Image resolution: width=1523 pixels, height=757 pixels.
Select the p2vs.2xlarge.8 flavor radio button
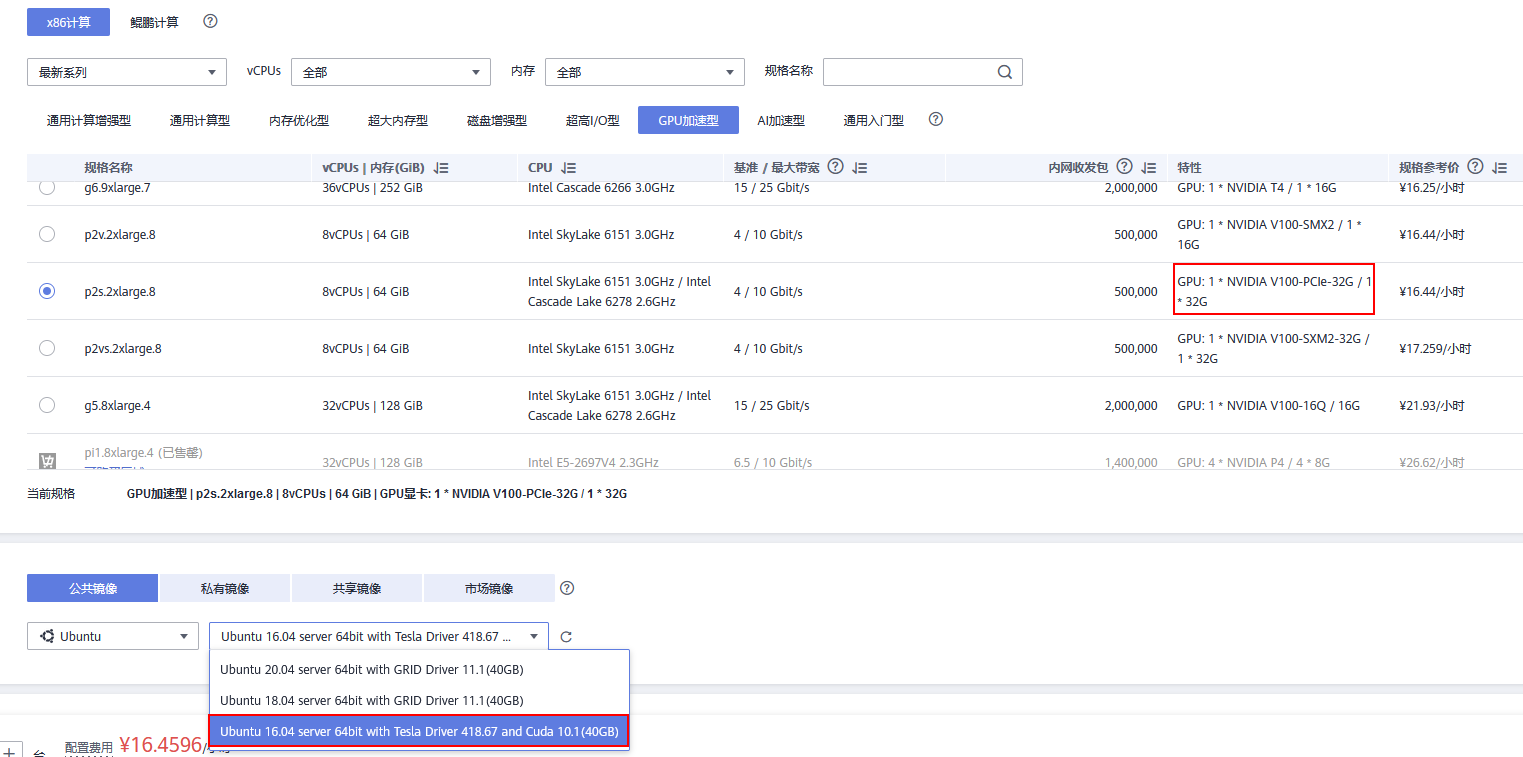tap(46, 348)
